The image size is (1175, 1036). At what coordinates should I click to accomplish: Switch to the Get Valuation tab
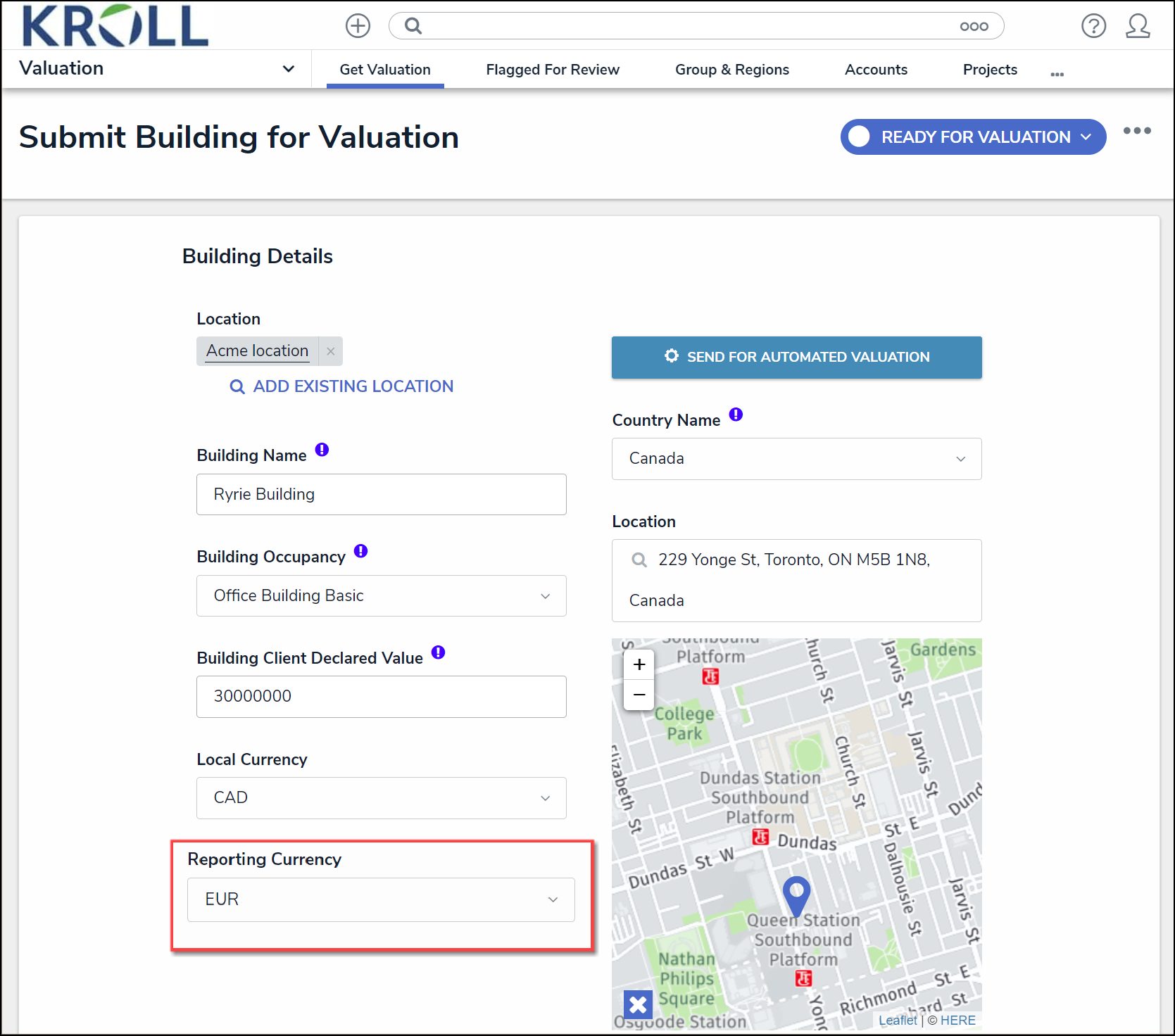tap(385, 70)
